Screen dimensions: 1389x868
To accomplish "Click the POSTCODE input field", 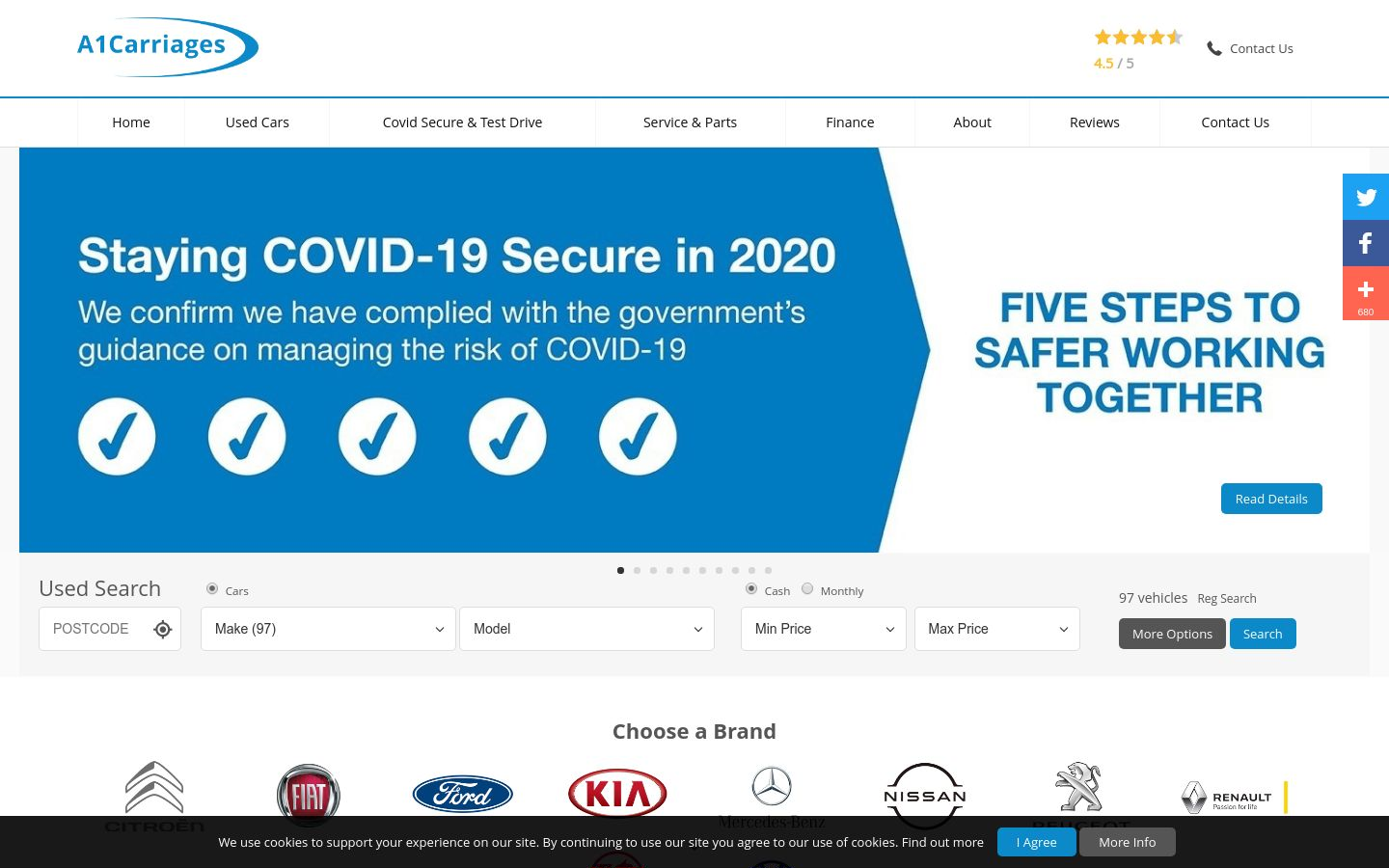I will click(110, 629).
